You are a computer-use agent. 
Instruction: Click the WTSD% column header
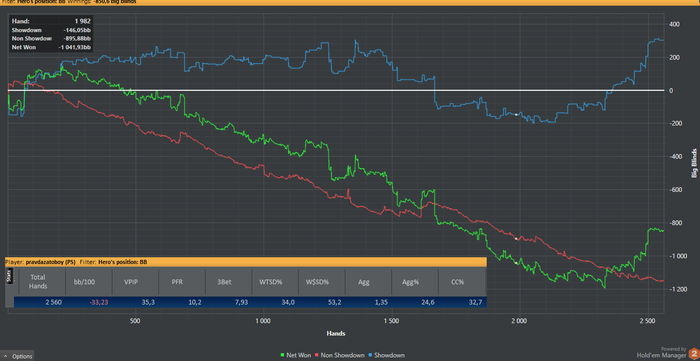[x=275, y=282]
